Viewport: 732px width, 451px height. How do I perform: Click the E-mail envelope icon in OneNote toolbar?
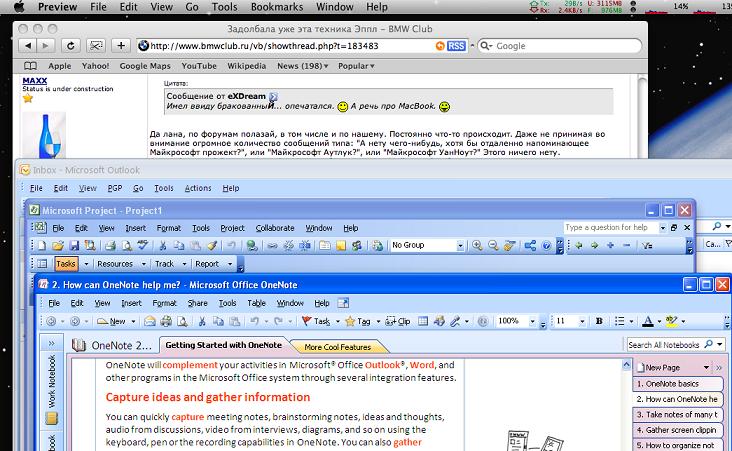(x=150, y=321)
